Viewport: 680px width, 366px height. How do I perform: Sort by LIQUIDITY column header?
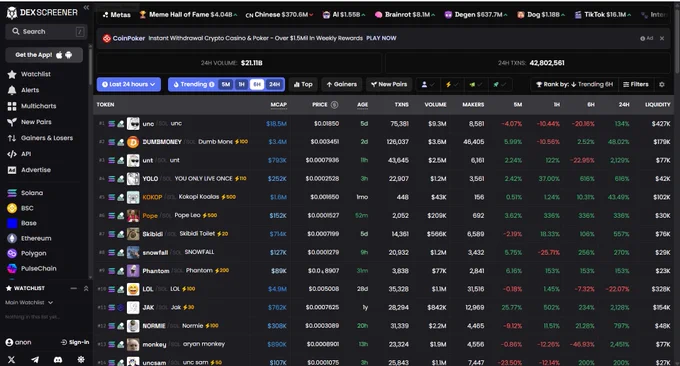pyautogui.click(x=657, y=105)
